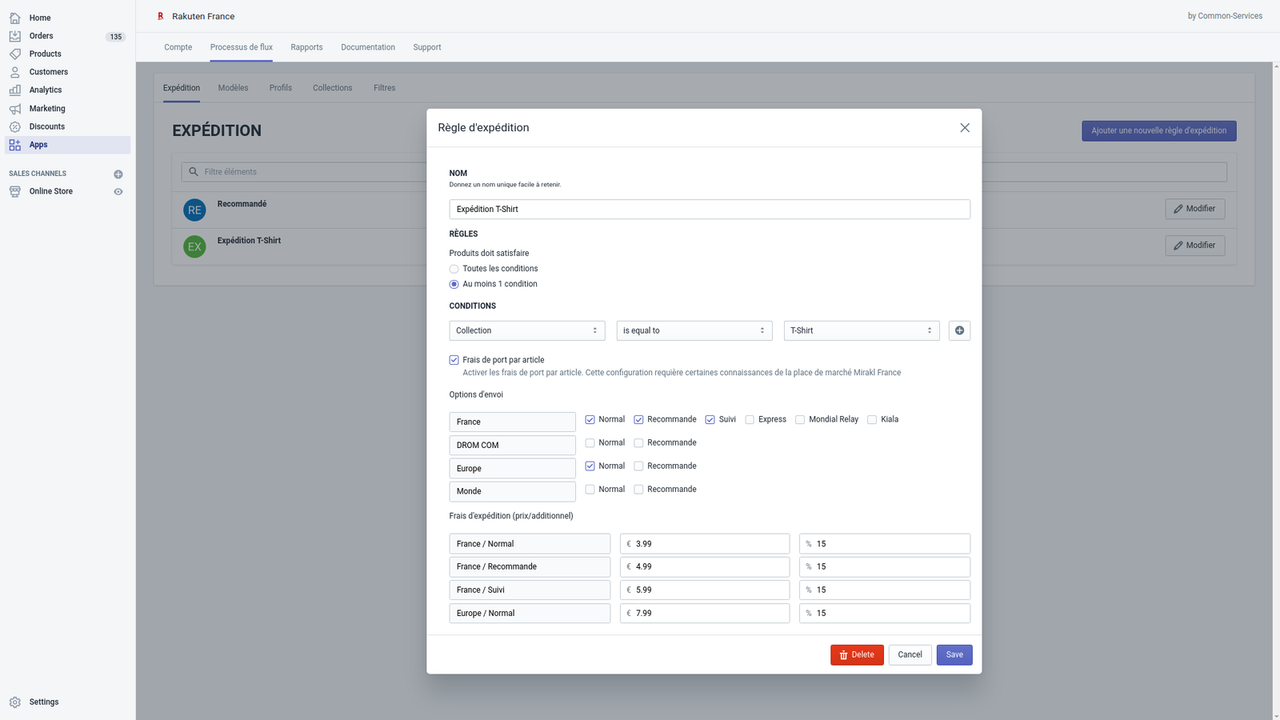
Task: Enable Europe Recommande shipping
Action: (639, 466)
